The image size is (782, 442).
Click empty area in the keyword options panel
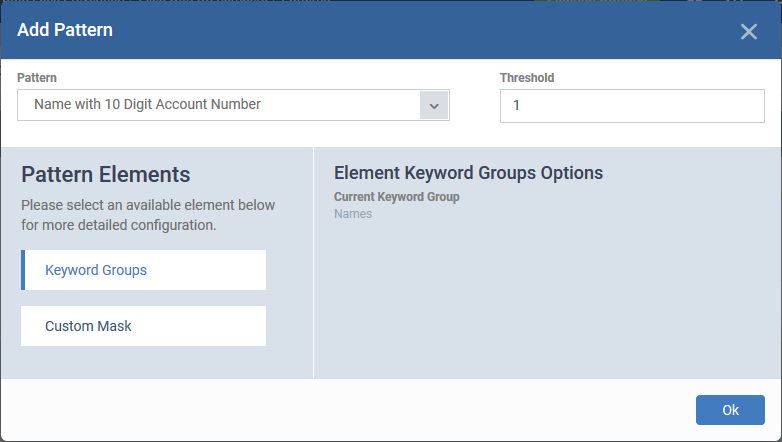[x=547, y=299]
